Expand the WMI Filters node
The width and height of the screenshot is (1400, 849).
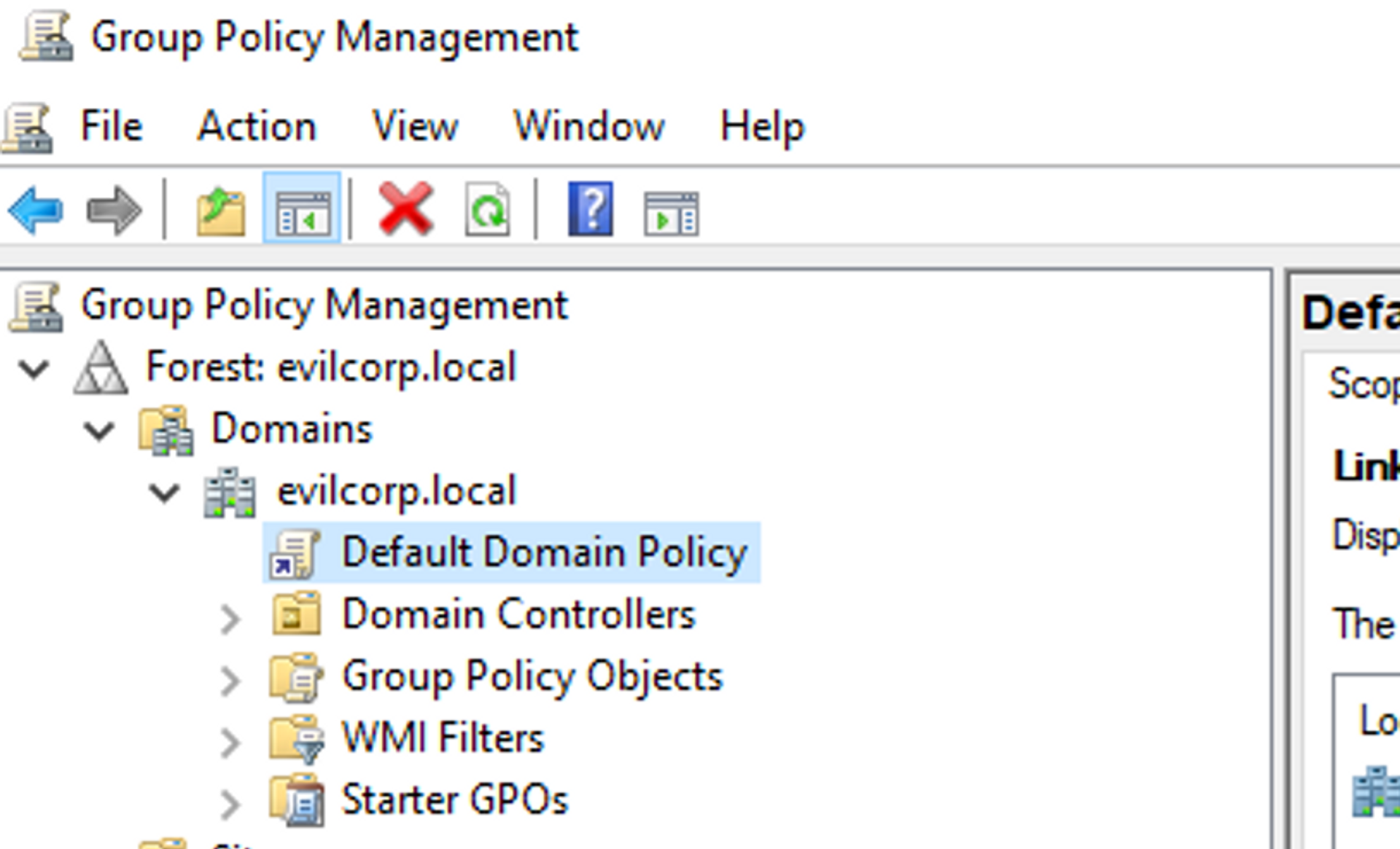pyautogui.click(x=230, y=742)
